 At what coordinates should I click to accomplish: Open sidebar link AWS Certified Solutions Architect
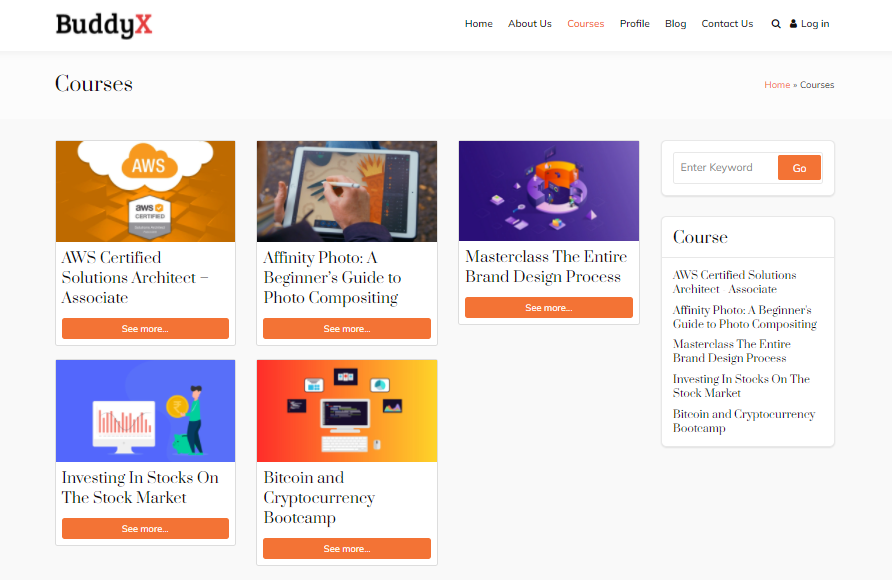[x=734, y=282]
